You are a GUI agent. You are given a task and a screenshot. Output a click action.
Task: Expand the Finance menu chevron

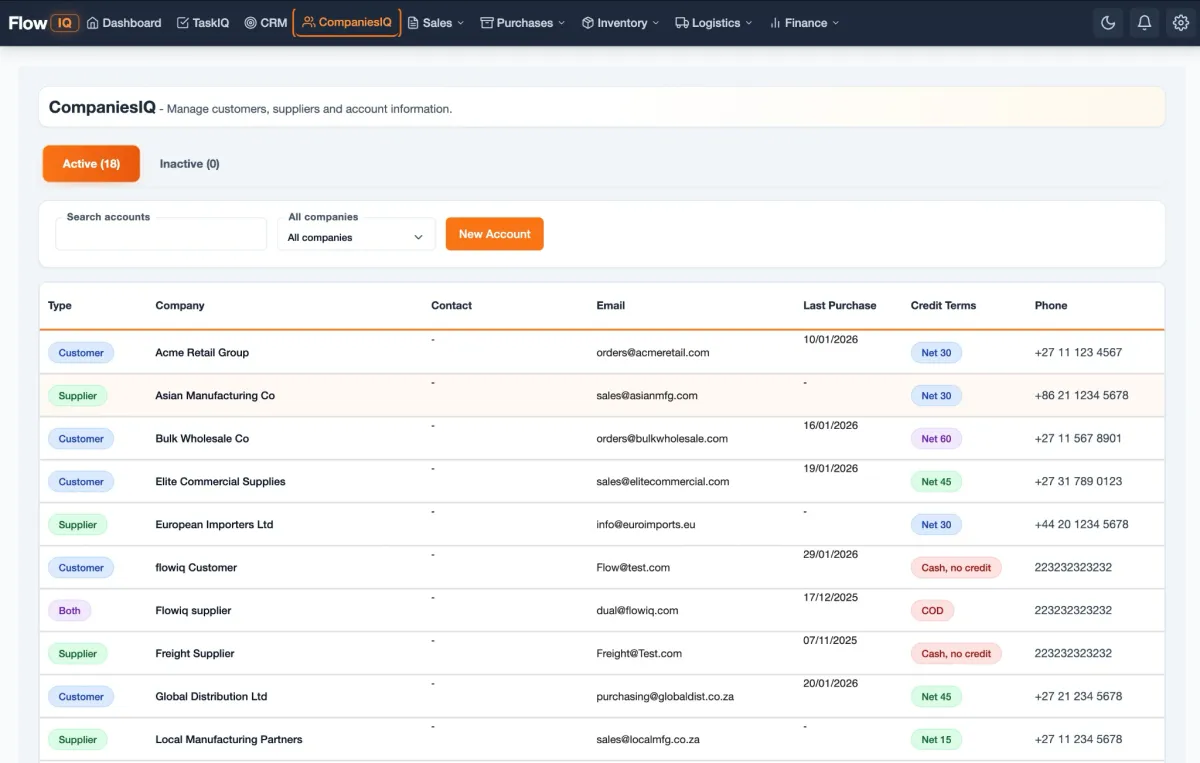[x=836, y=23]
